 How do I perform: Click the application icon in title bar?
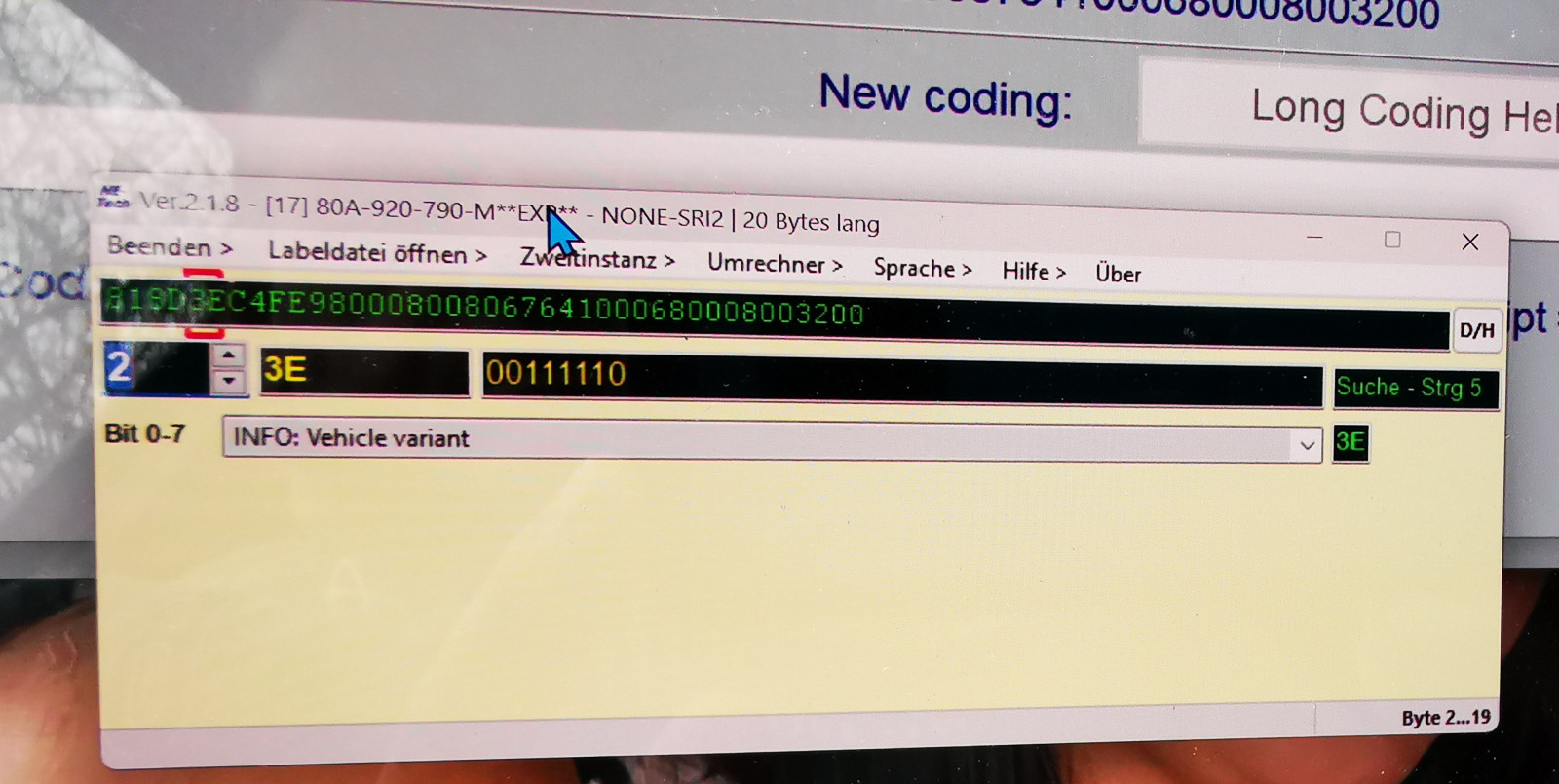113,198
